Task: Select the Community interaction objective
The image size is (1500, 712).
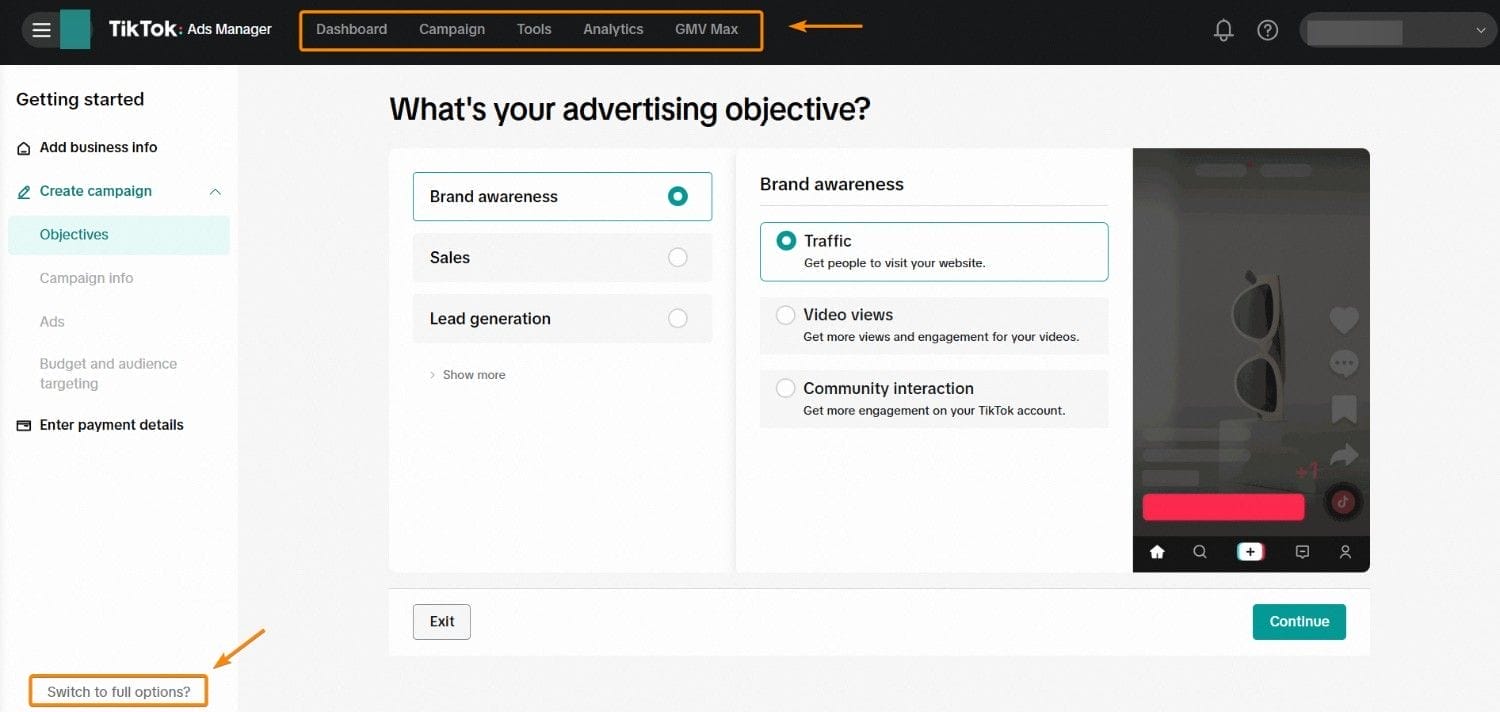Action: point(786,388)
